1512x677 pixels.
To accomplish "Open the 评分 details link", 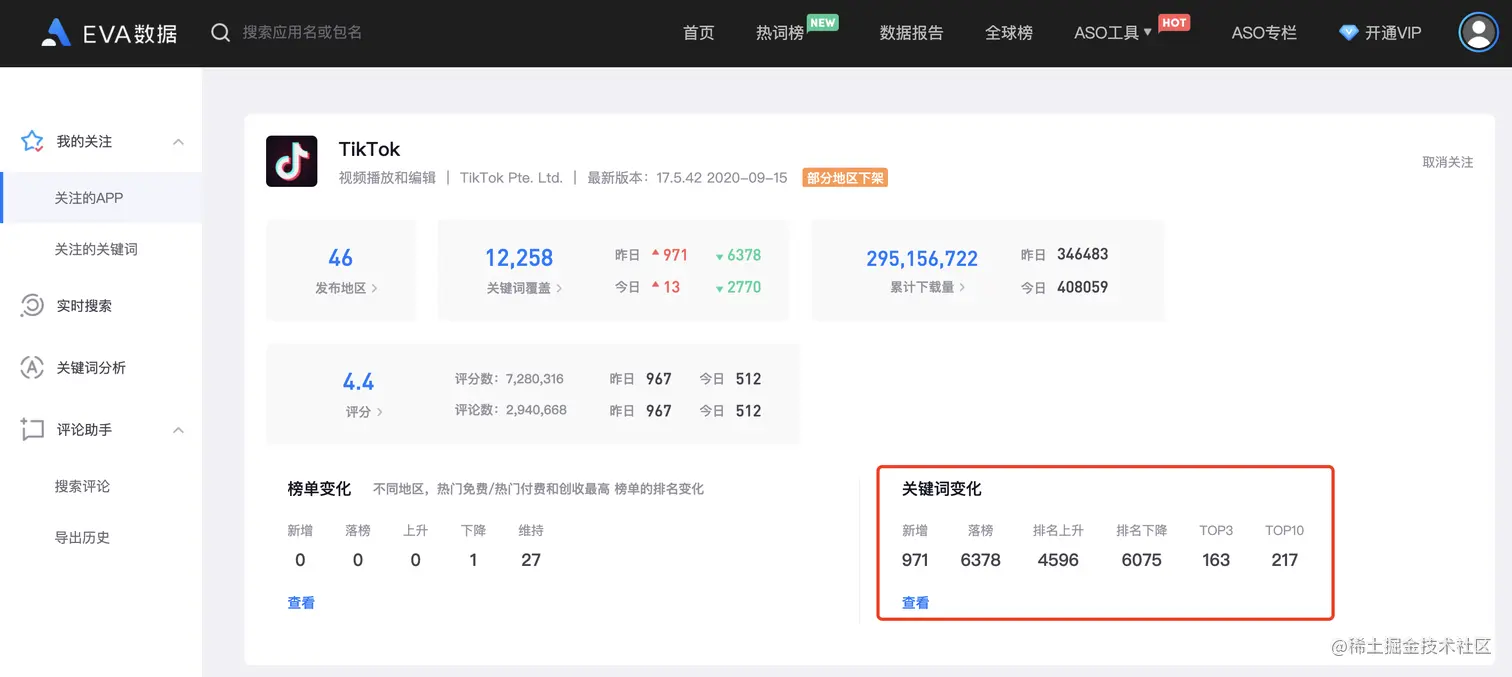I will coord(364,412).
